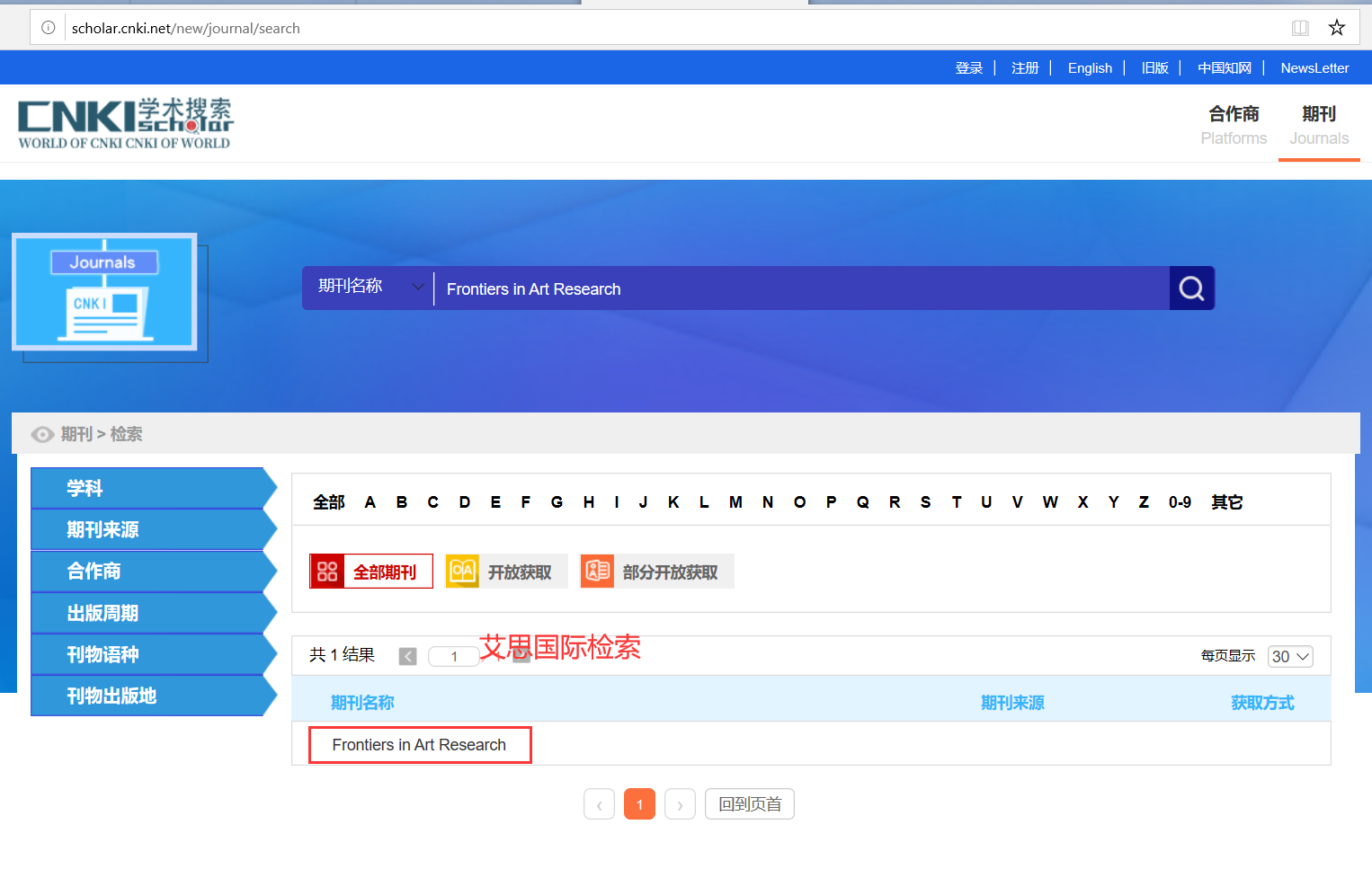Click bottom pagination next arrow

[680, 804]
